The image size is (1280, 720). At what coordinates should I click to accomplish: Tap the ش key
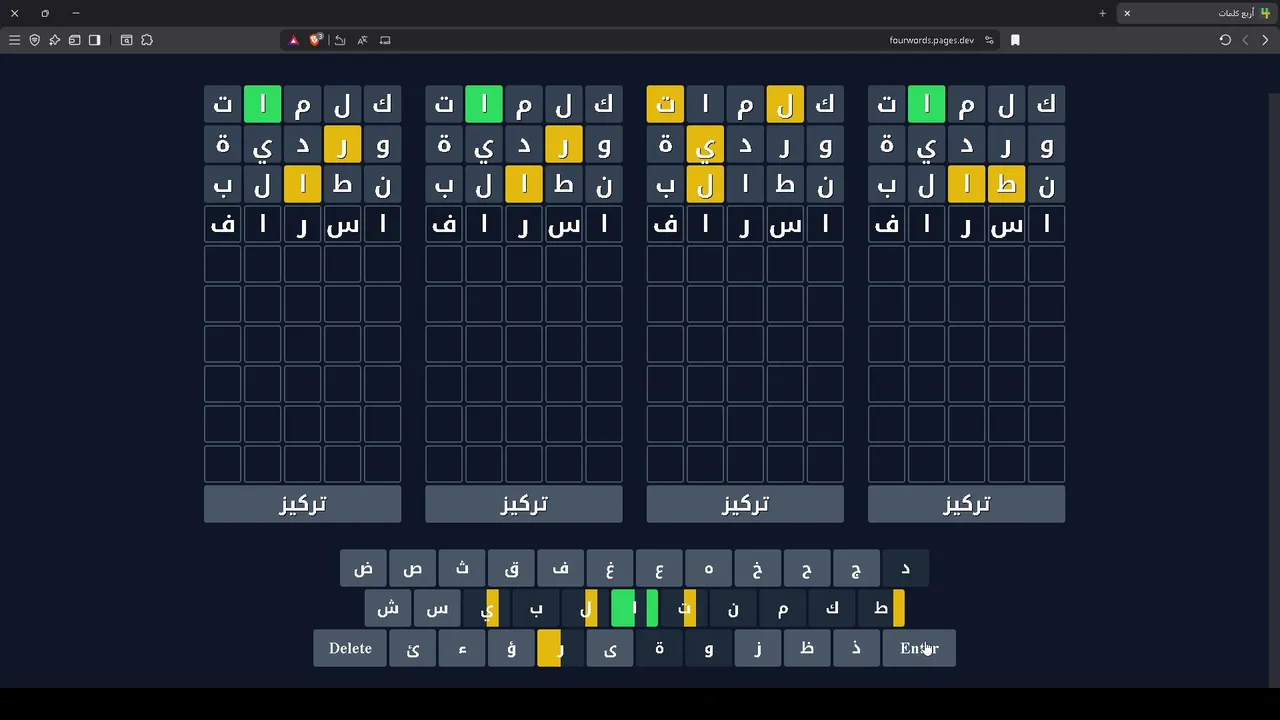click(x=388, y=608)
